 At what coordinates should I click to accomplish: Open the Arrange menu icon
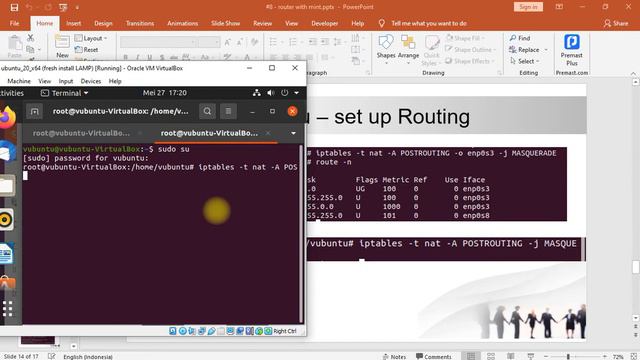tap(408, 47)
